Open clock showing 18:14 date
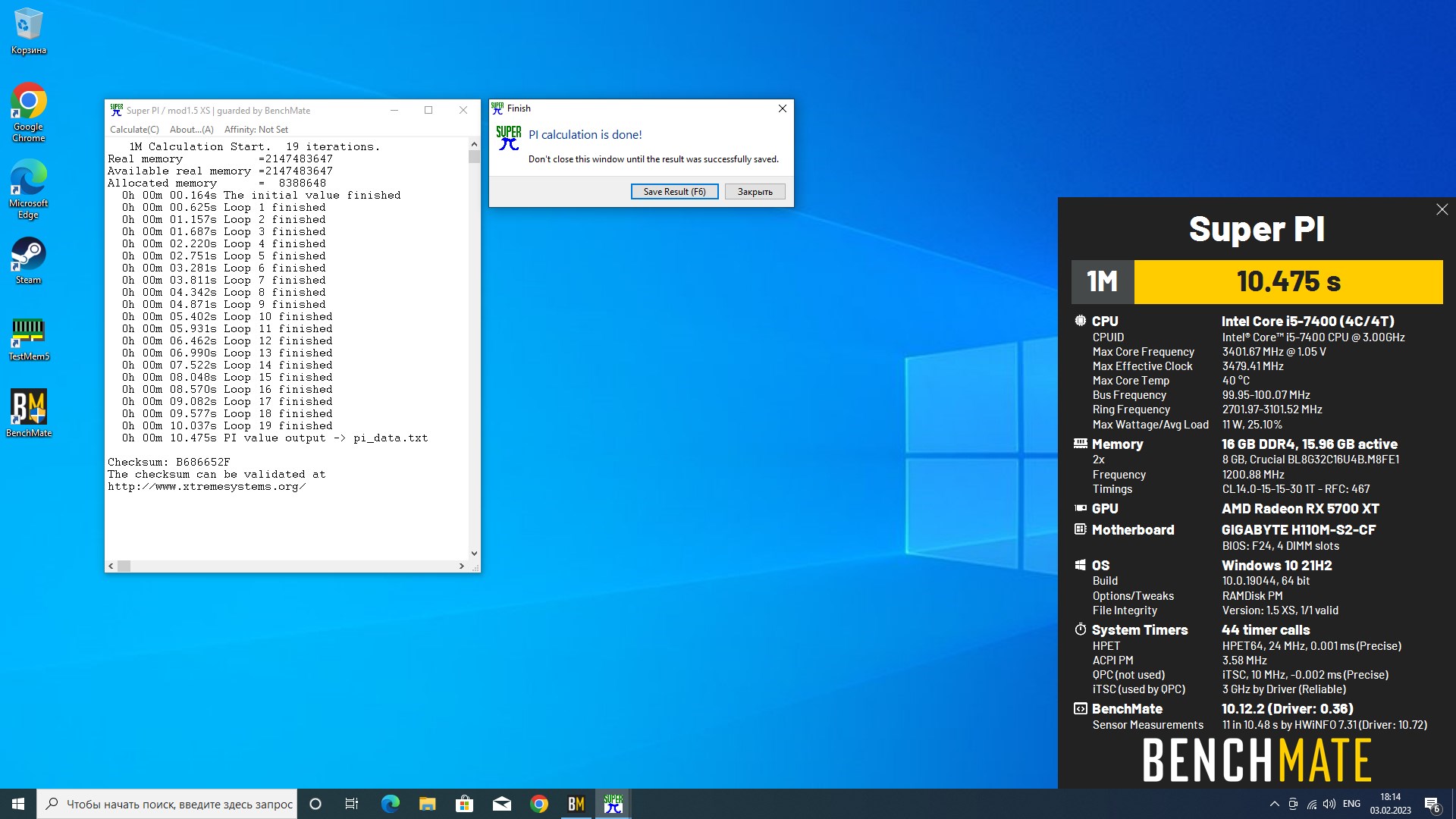The width and height of the screenshot is (1456, 819). click(x=1390, y=804)
